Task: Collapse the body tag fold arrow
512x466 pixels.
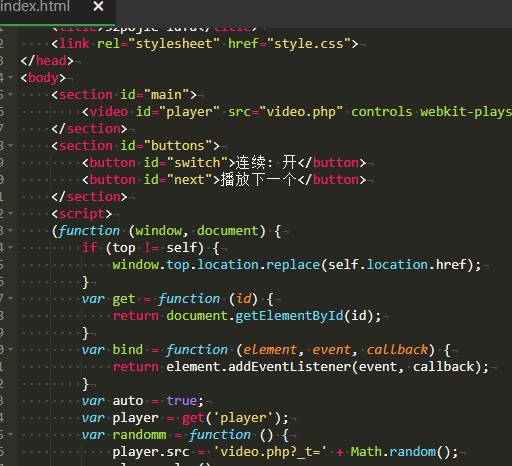Action: click(11, 77)
